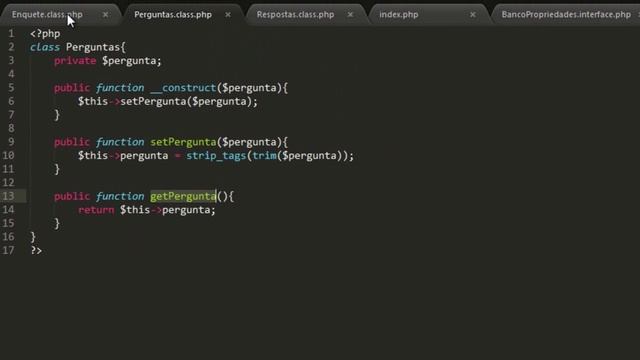Viewport: 640px width, 360px height.
Task: Click line number 17 in gutter
Action: click(8, 251)
